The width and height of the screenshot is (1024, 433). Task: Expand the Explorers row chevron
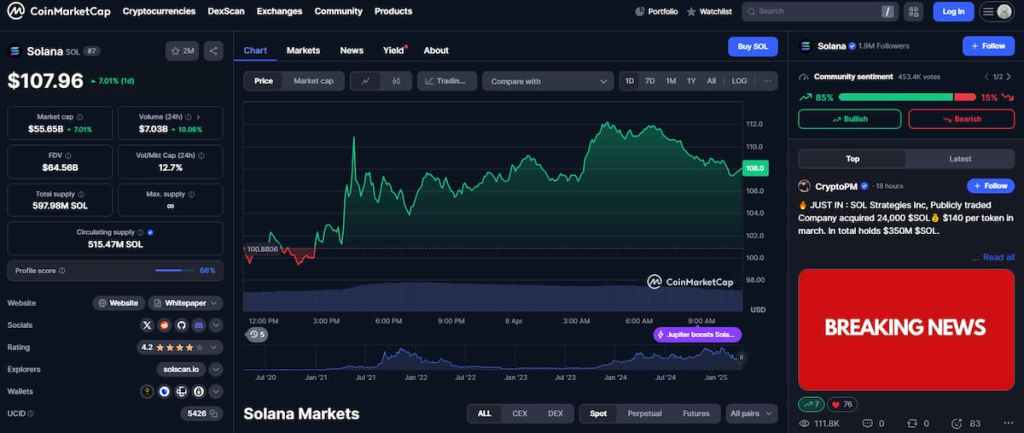pos(216,369)
